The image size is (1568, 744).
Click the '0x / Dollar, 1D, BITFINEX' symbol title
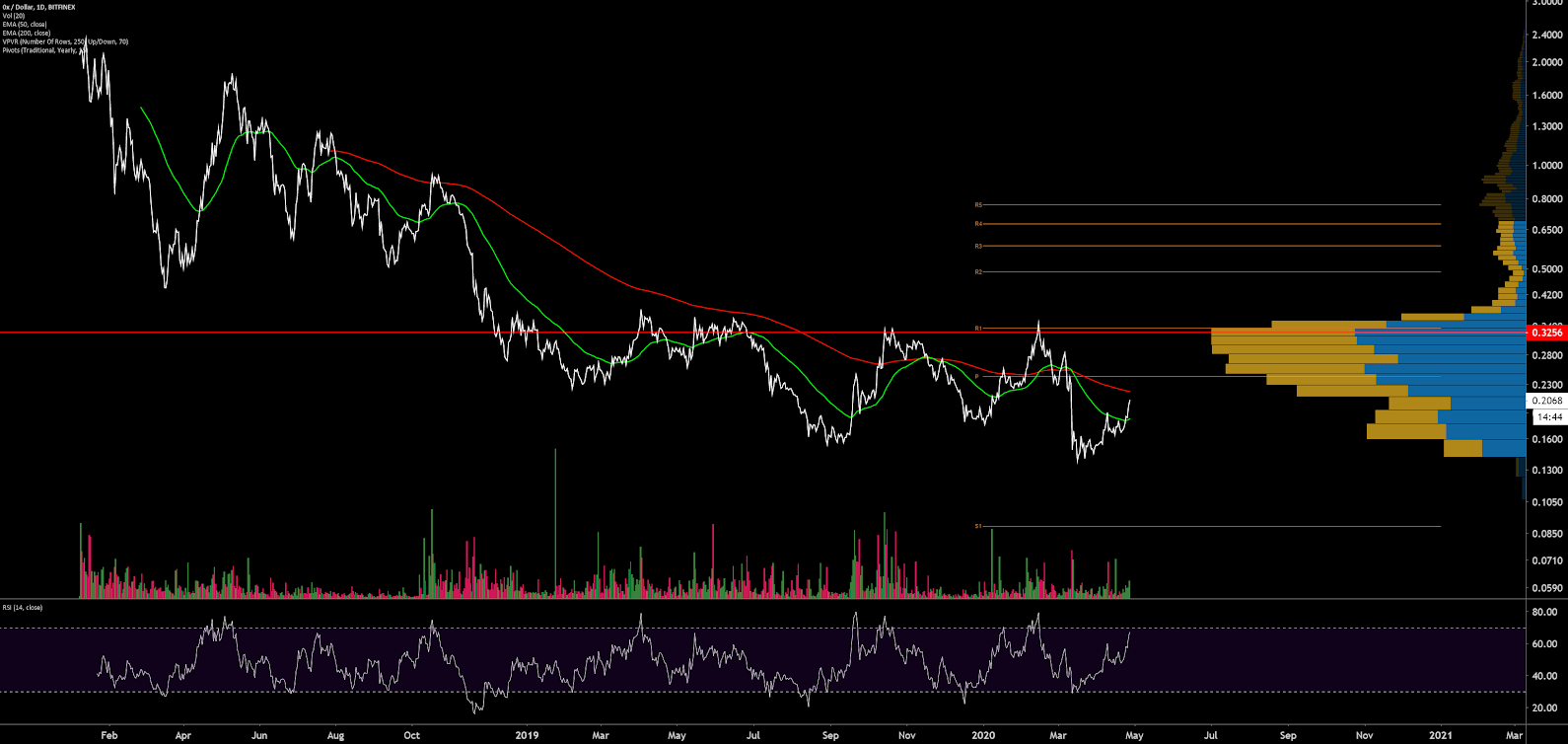pos(38,7)
